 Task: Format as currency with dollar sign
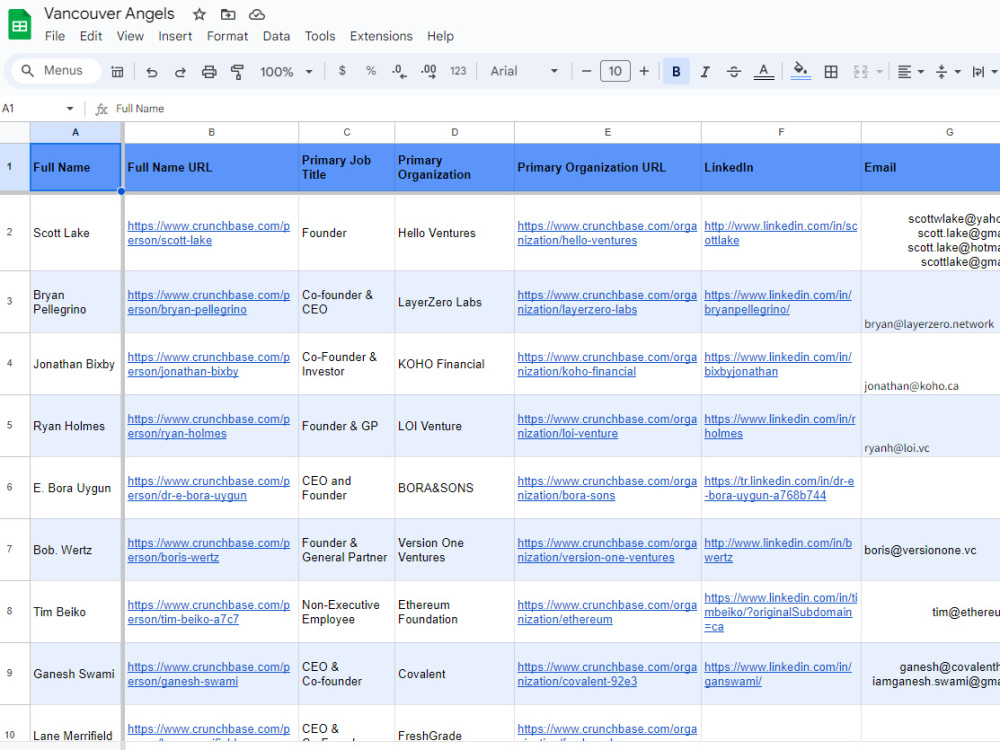[x=342, y=71]
